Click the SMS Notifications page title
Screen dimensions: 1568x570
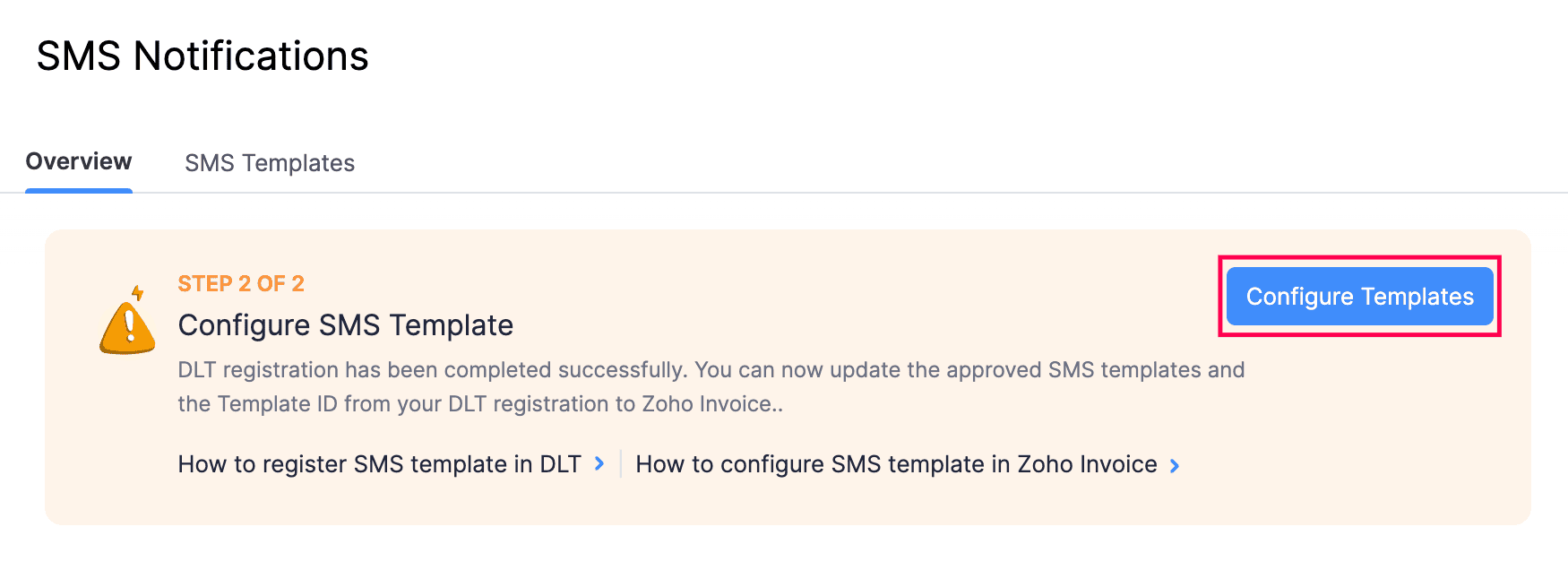(x=202, y=56)
